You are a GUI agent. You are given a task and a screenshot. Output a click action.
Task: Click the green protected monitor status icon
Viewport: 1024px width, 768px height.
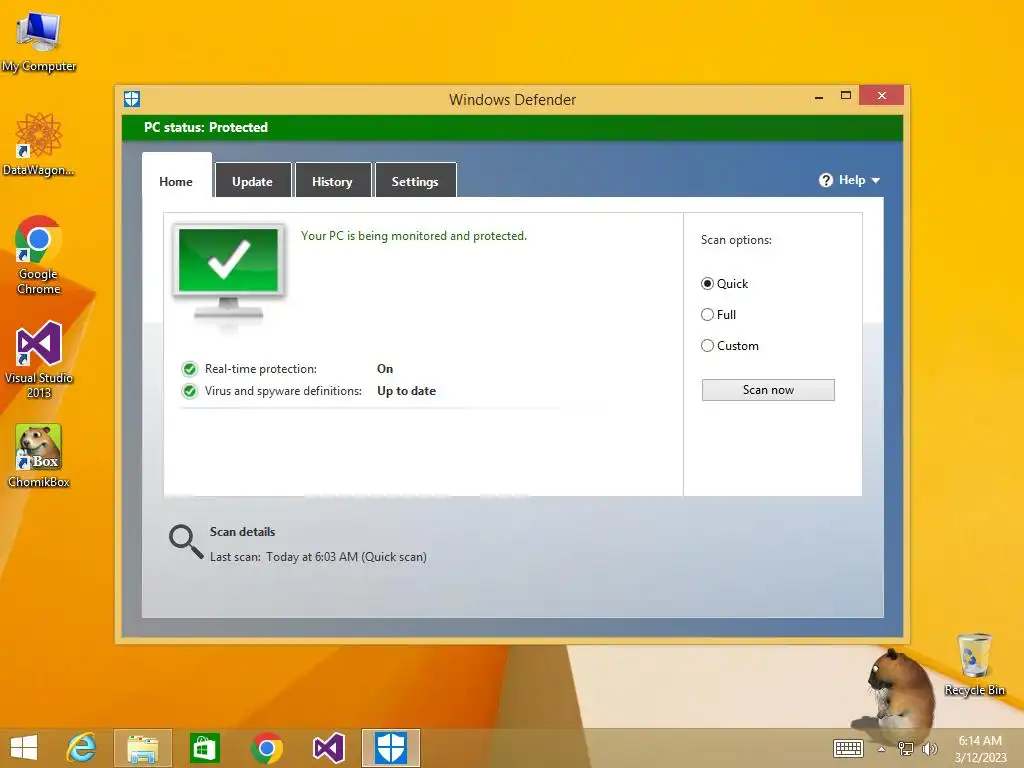(x=228, y=273)
